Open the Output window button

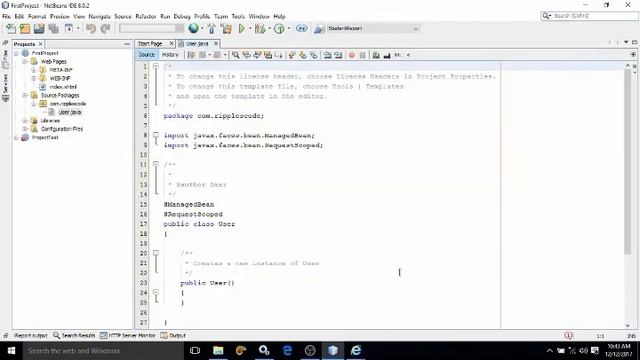pos(173,336)
